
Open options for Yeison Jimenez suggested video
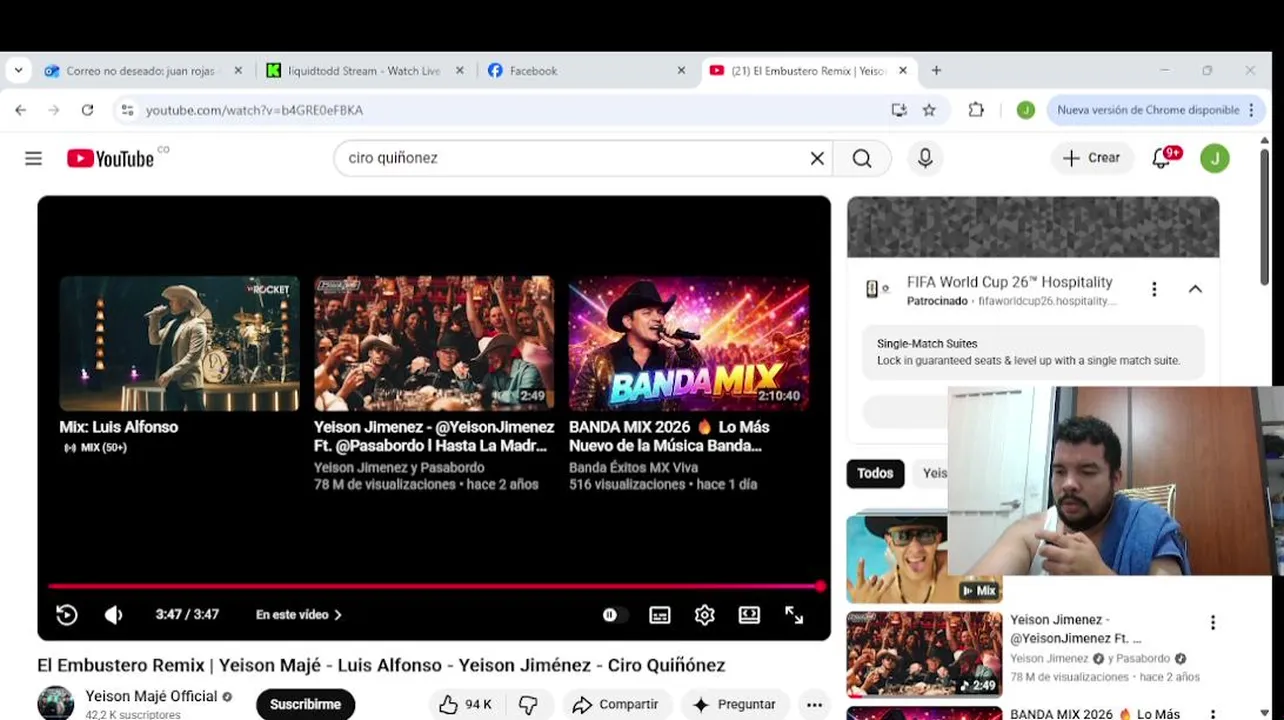pos(1213,623)
